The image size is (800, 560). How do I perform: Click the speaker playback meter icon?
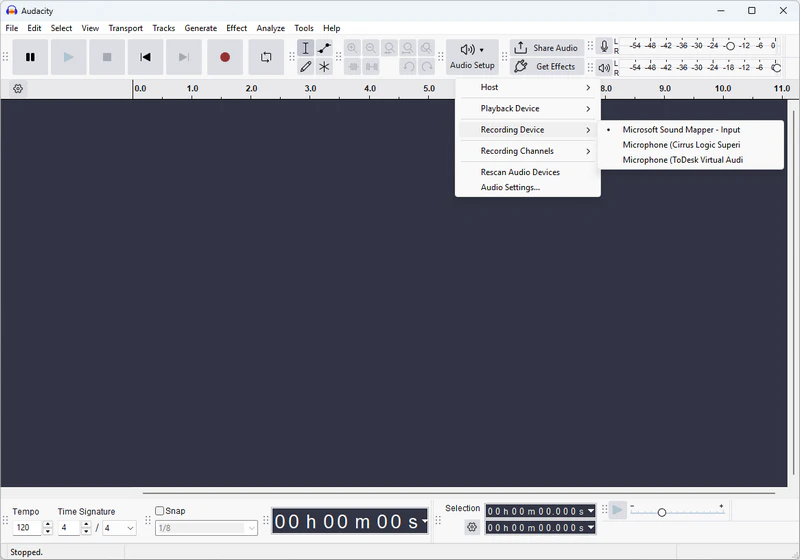coord(604,67)
